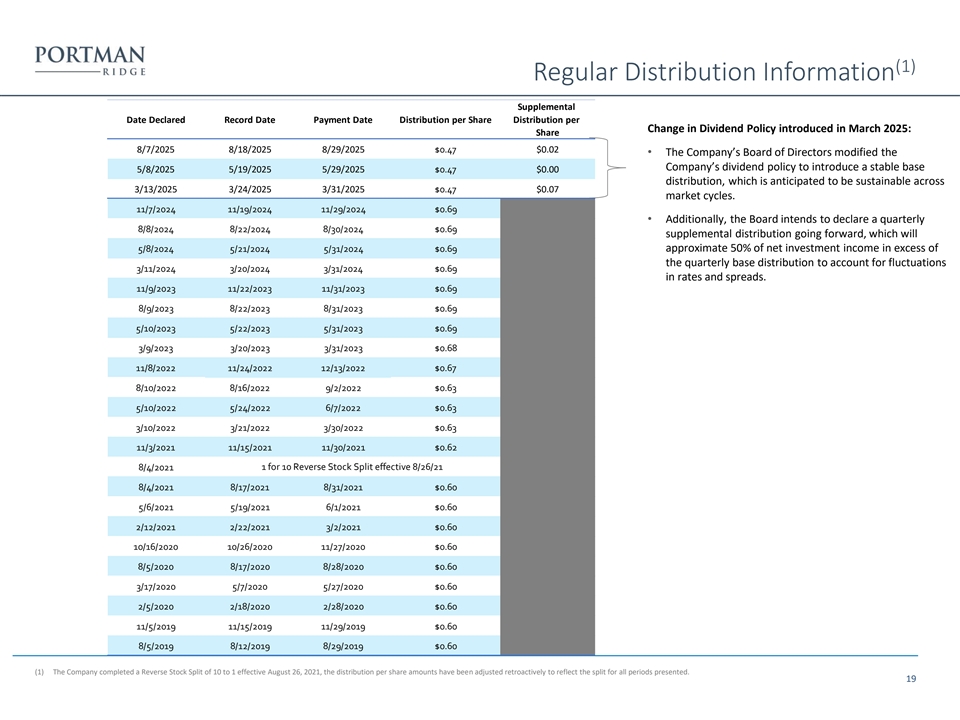Click the 'Distribution per Share' column header
960x720 pixels.
pyautogui.click(x=445, y=120)
